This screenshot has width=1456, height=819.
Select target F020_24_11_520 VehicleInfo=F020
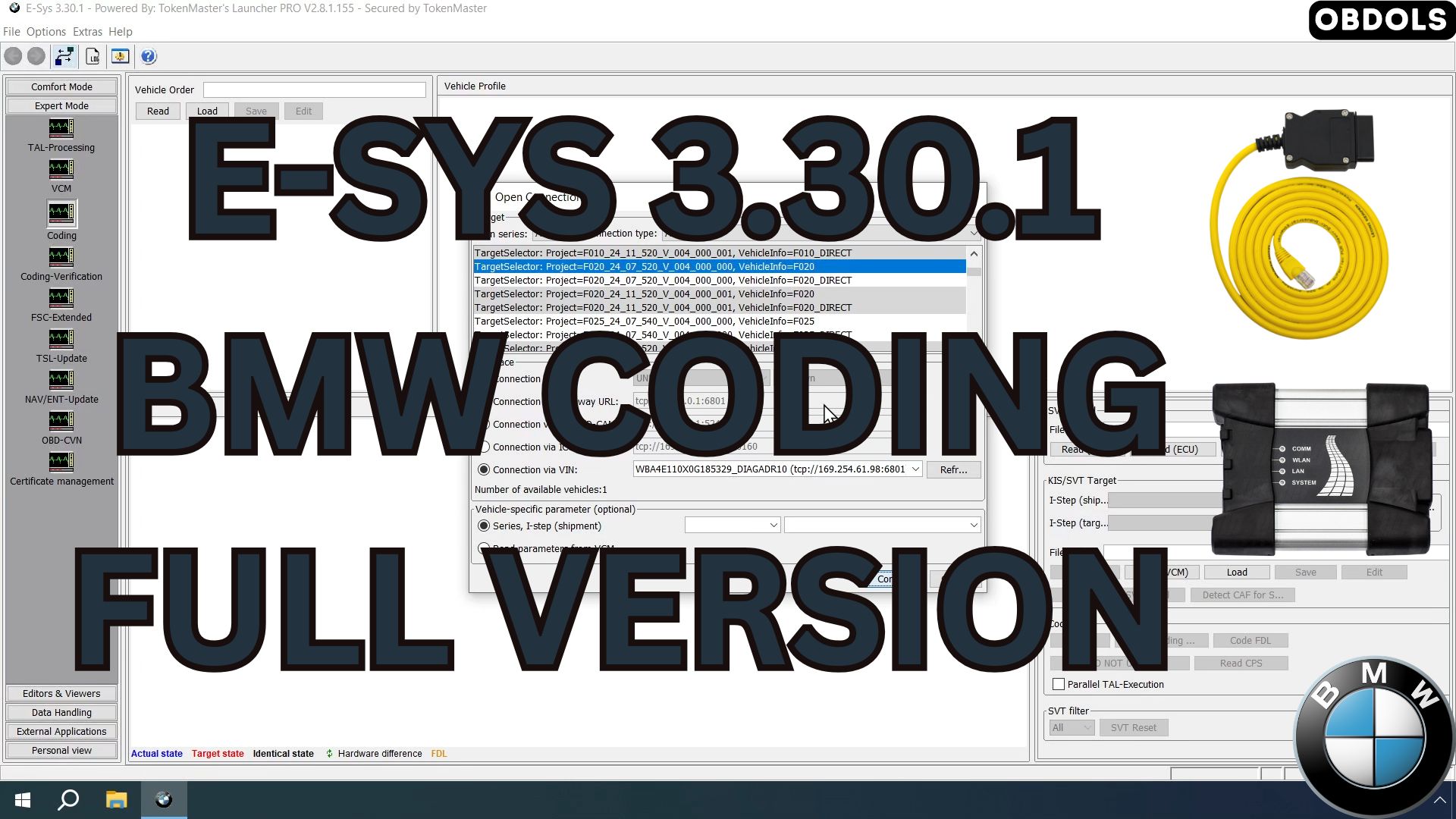(x=719, y=293)
